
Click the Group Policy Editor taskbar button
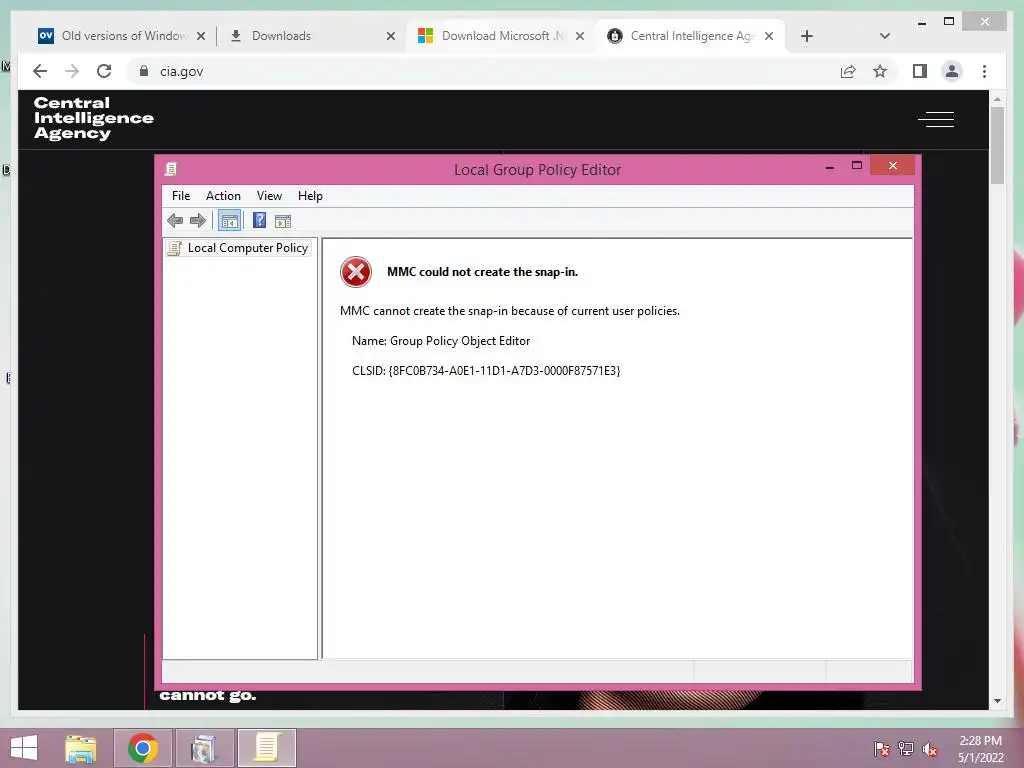point(266,748)
